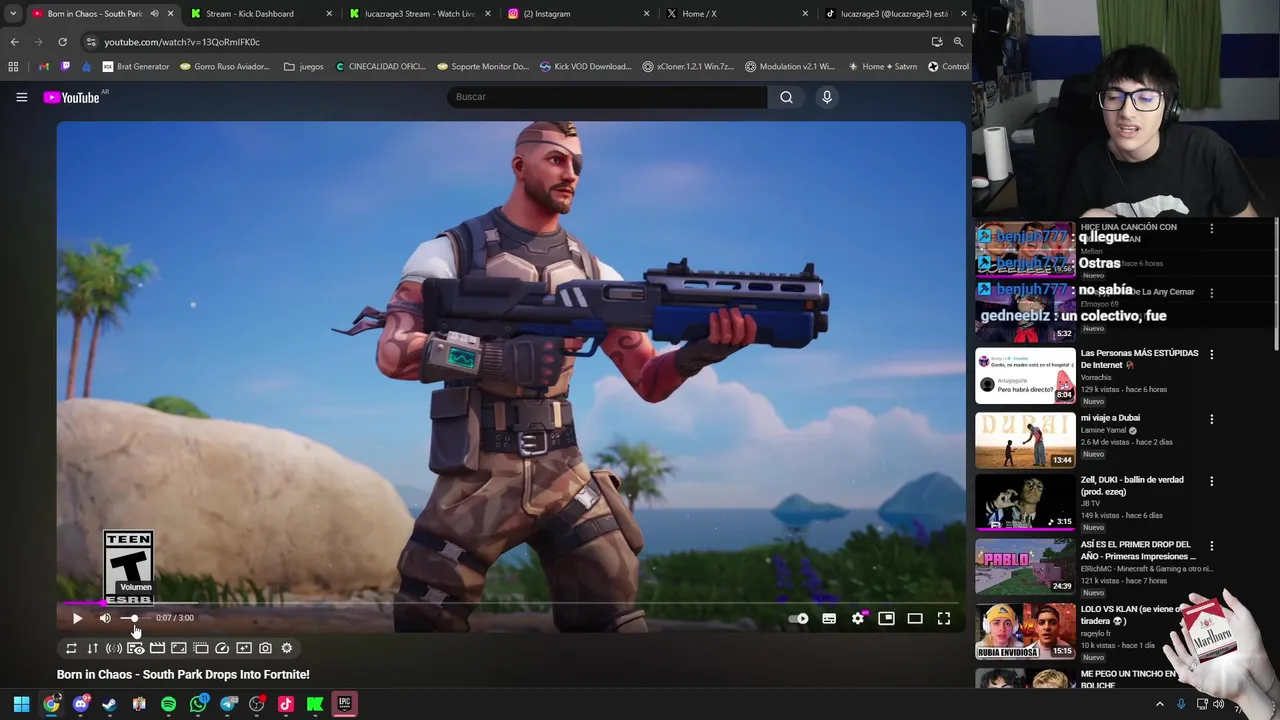Click the audio boost waves icon

click(x=114, y=648)
